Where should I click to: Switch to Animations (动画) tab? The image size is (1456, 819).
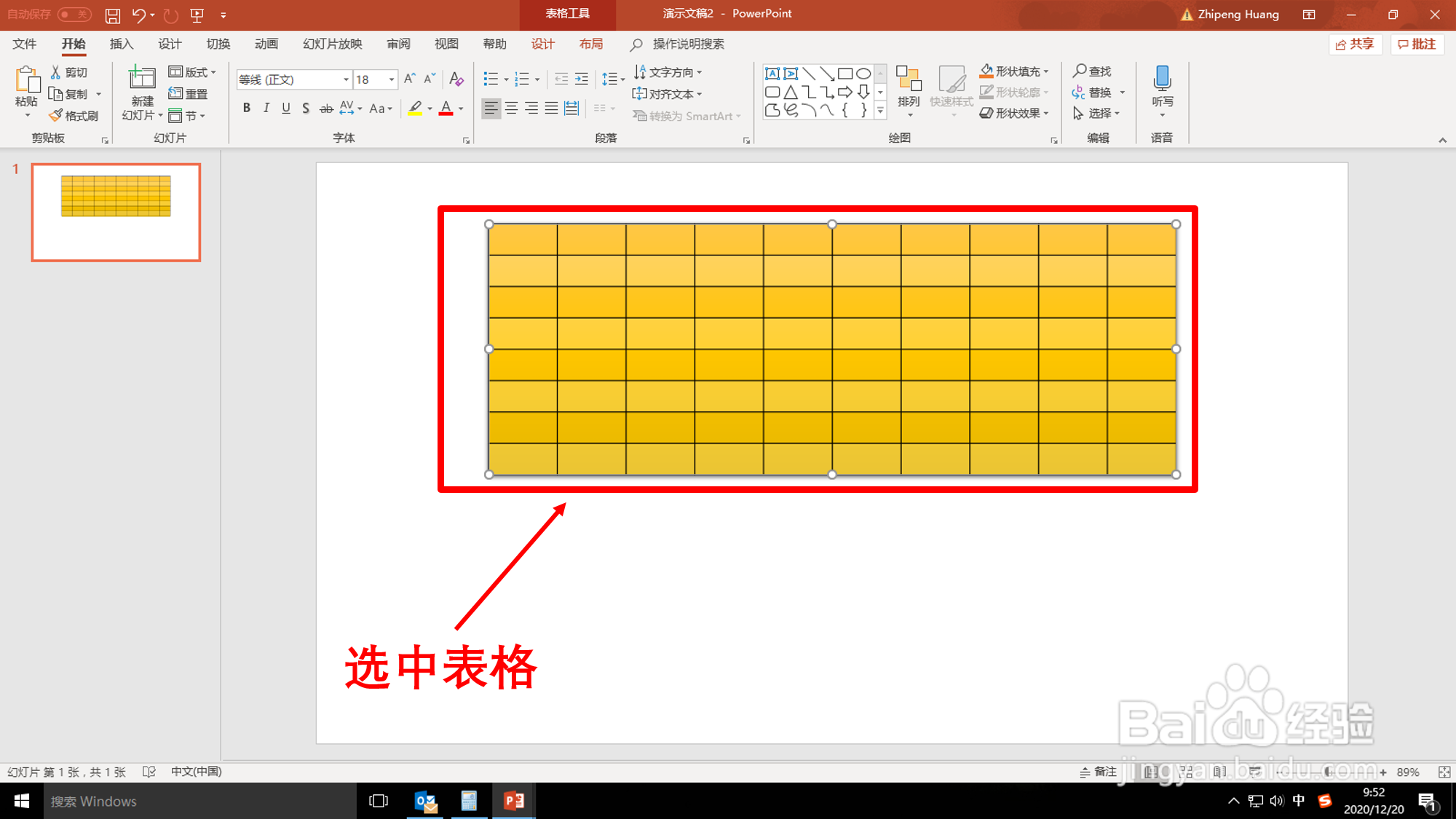click(266, 44)
